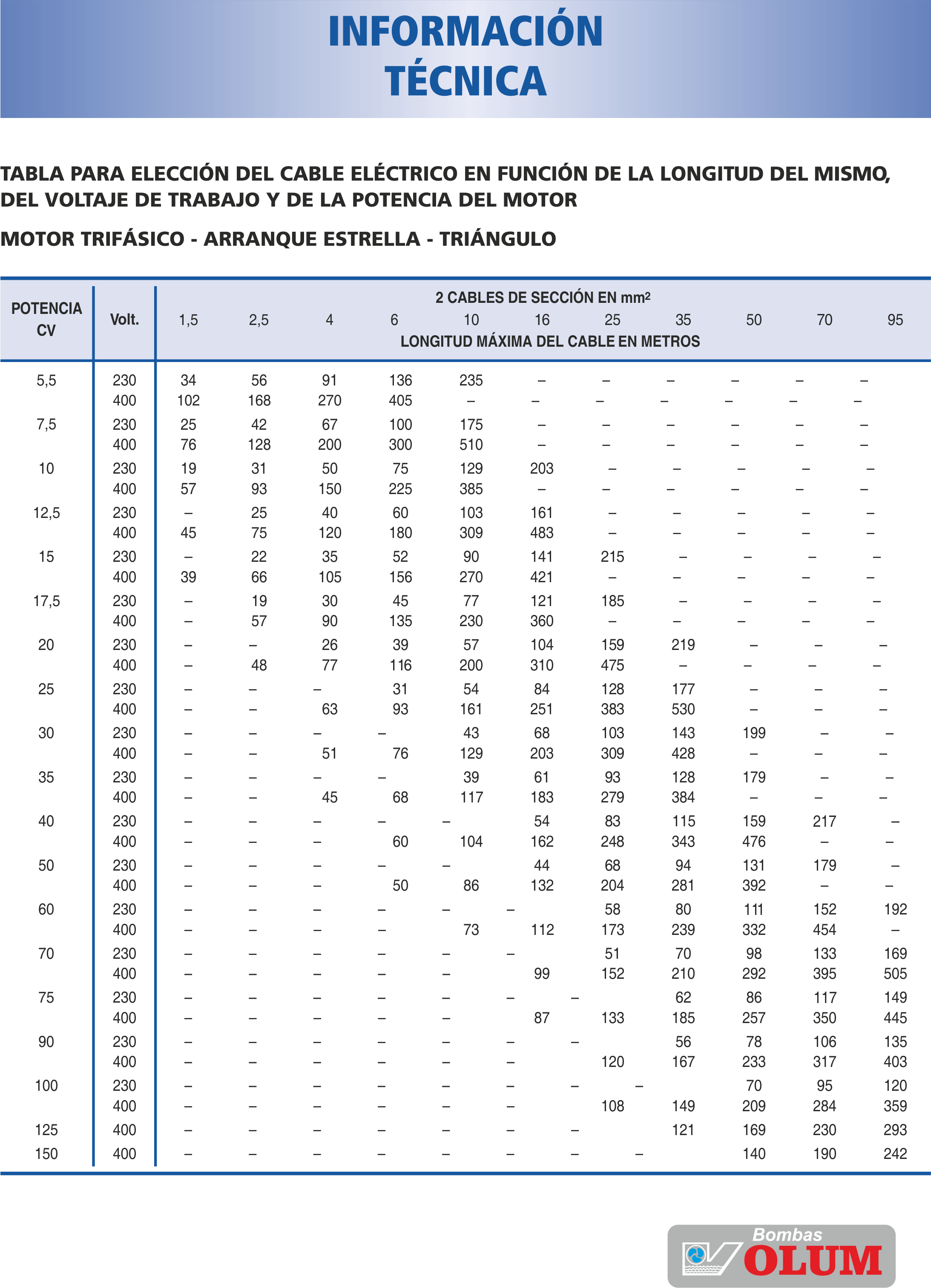Select the 95 section column header
The width and height of the screenshot is (931, 1288).
tap(895, 320)
